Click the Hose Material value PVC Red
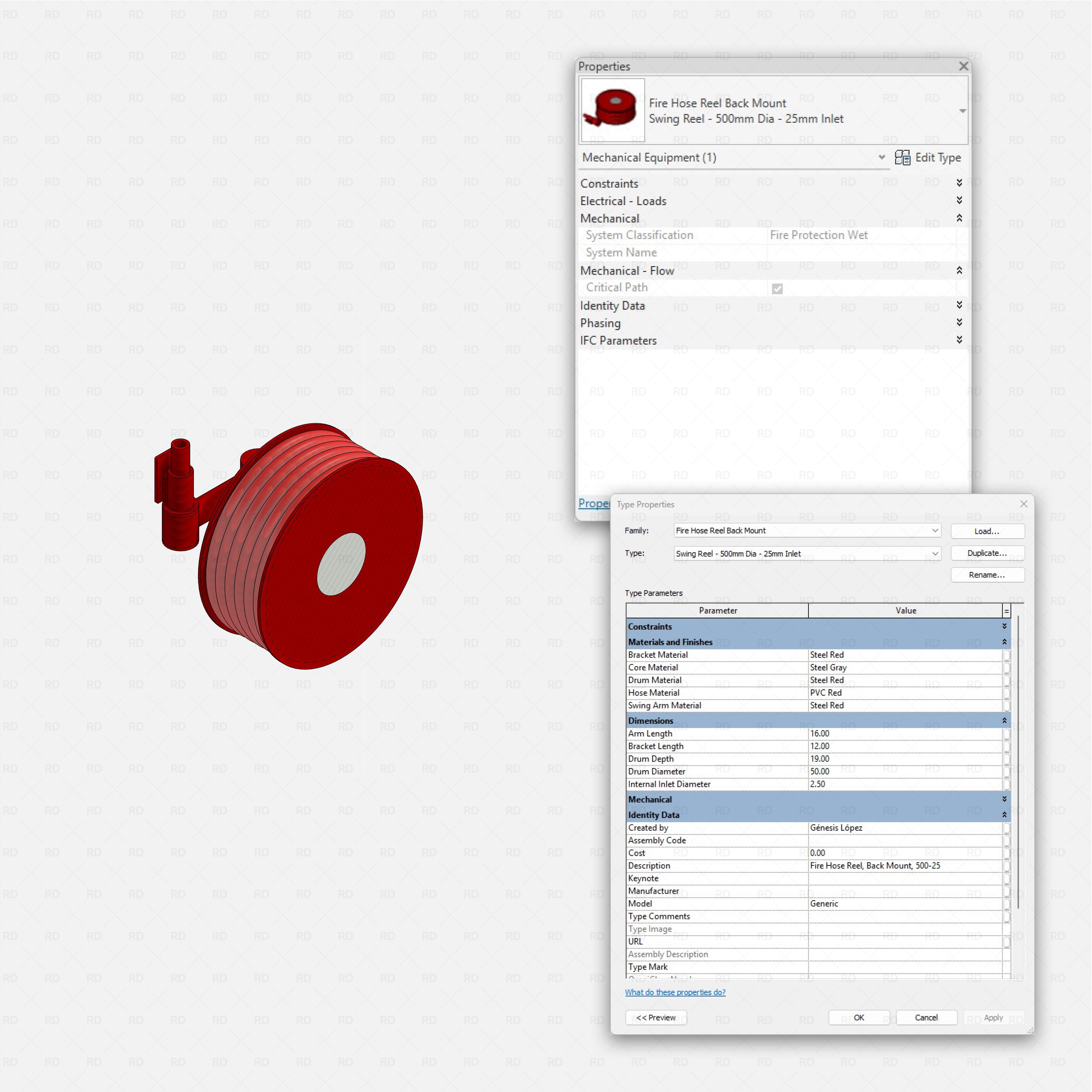This screenshot has width=1092, height=1092. point(905,693)
